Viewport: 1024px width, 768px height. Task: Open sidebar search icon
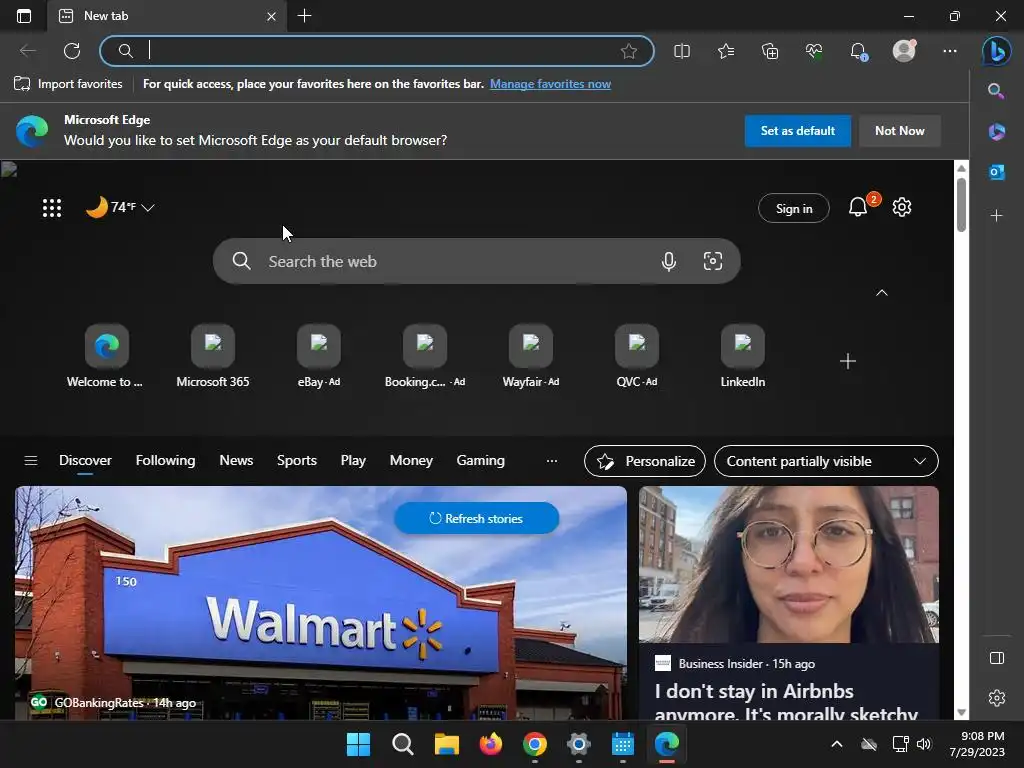(996, 91)
